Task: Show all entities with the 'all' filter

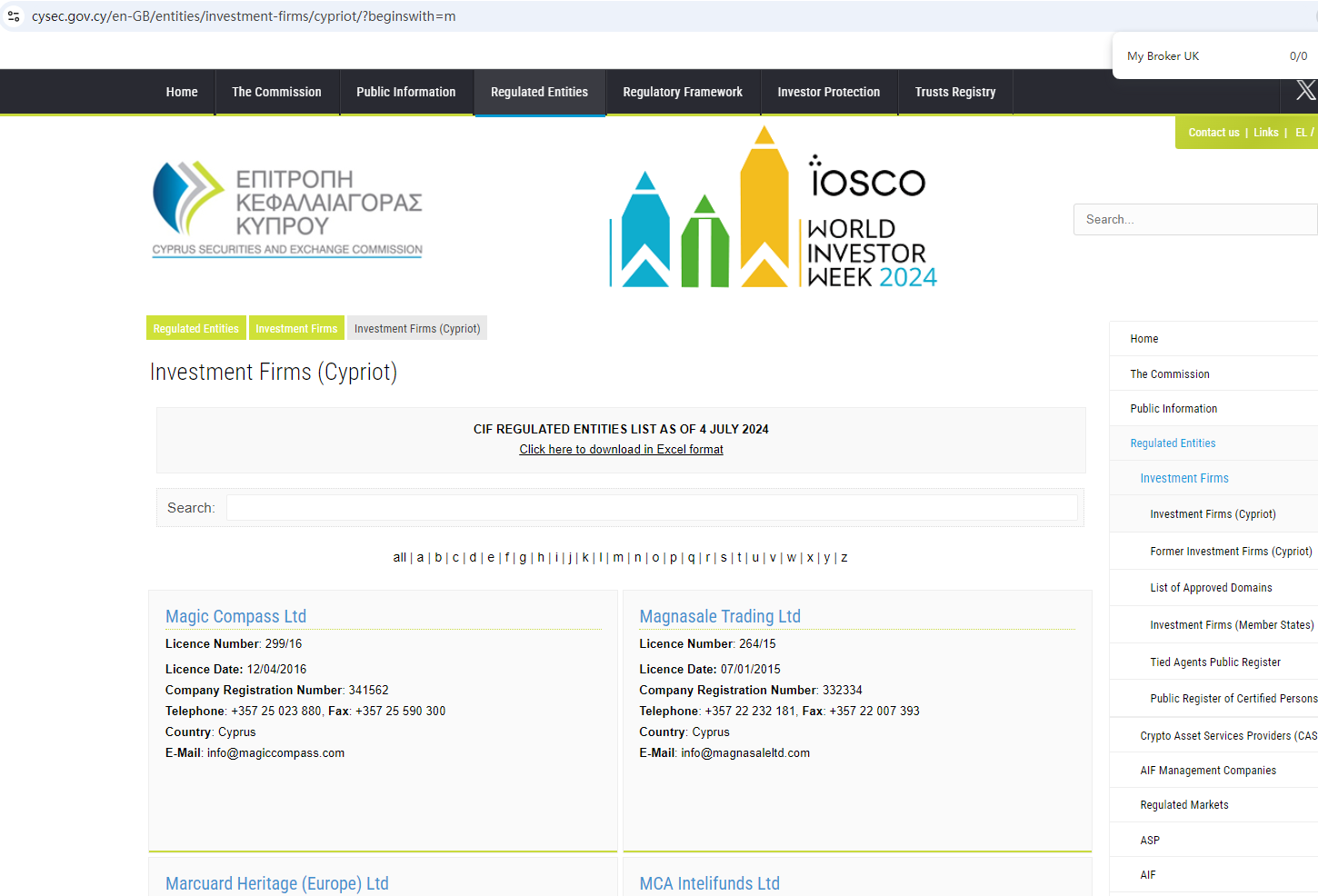Action: pos(399,558)
